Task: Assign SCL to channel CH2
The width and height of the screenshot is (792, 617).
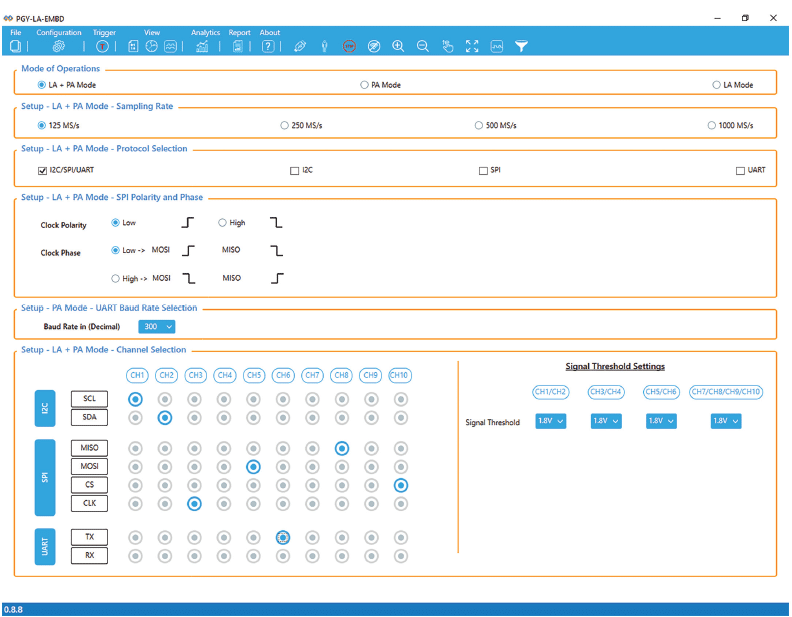Action: [165, 399]
